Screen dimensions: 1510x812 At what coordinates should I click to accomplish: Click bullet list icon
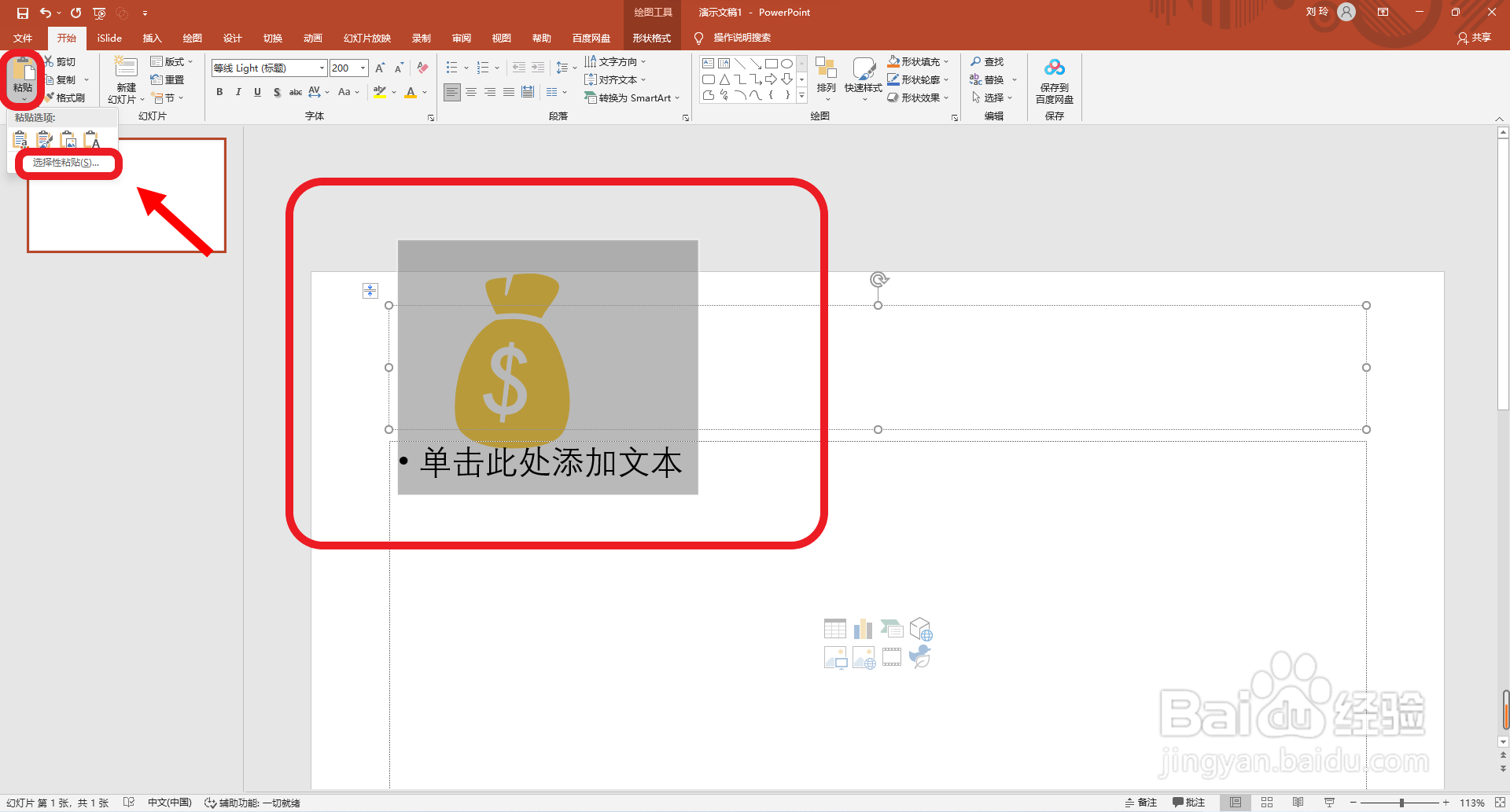(x=452, y=68)
